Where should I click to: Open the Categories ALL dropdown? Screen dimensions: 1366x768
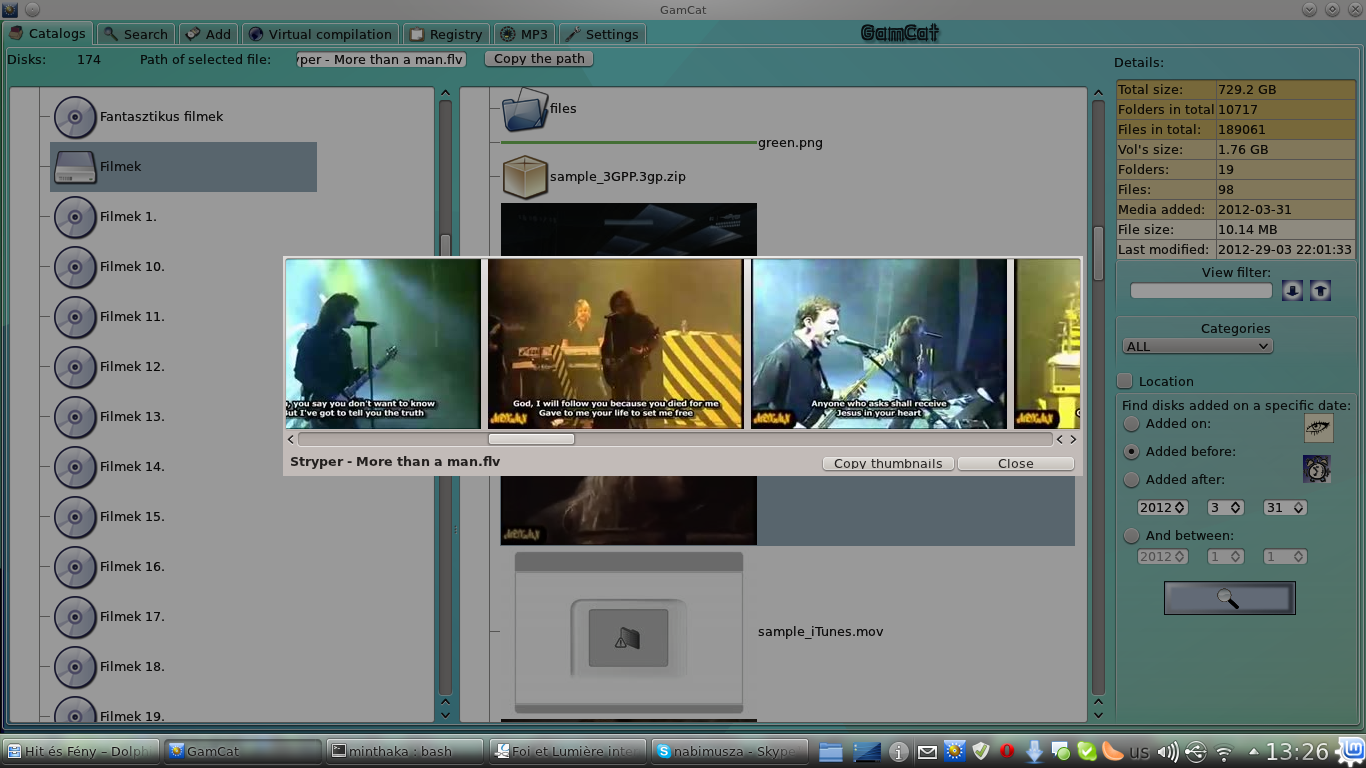[1197, 346]
